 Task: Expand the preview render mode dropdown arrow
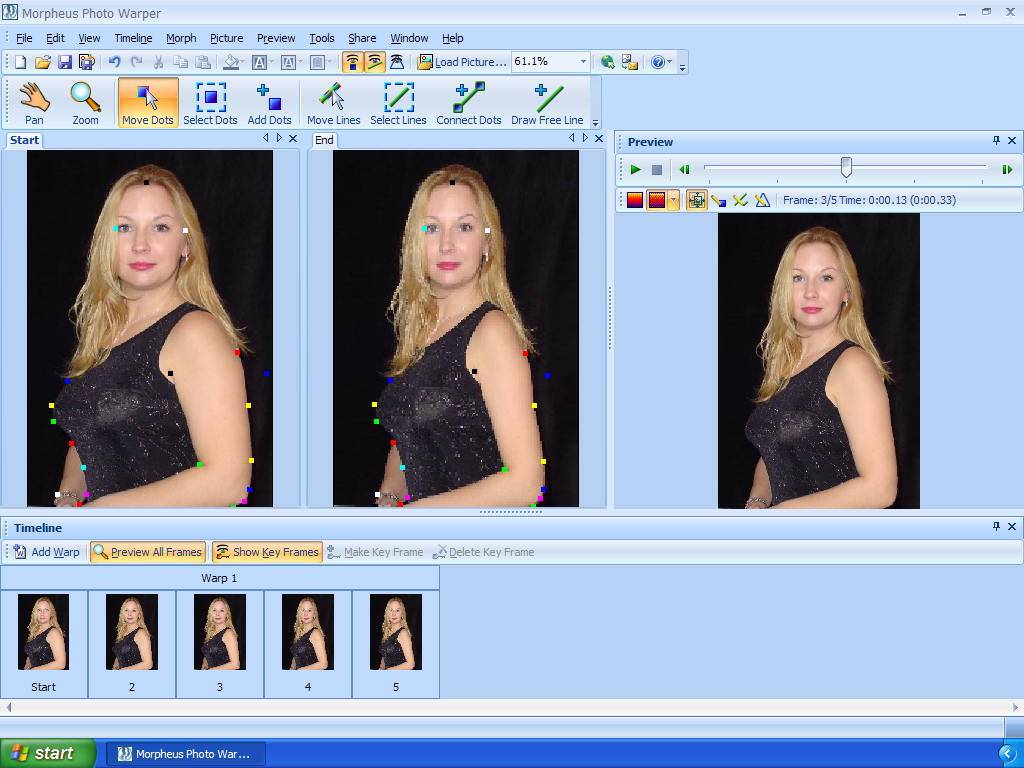tap(673, 200)
